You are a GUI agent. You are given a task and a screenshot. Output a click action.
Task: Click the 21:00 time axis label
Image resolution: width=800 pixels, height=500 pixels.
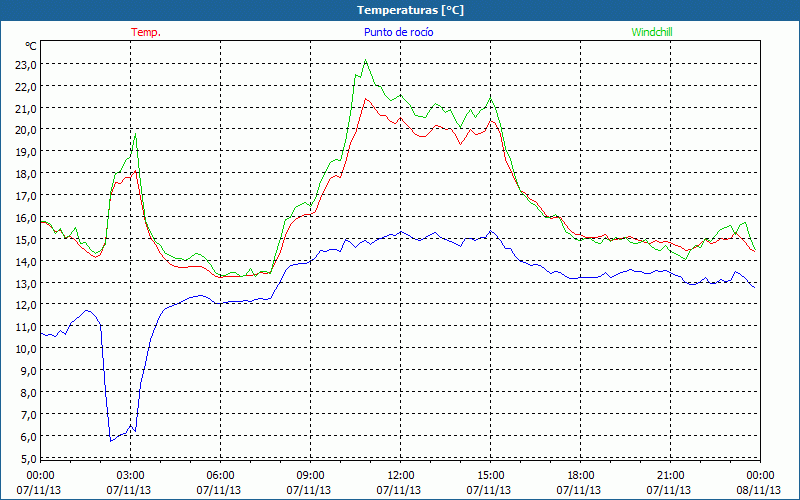pyautogui.click(x=670, y=476)
